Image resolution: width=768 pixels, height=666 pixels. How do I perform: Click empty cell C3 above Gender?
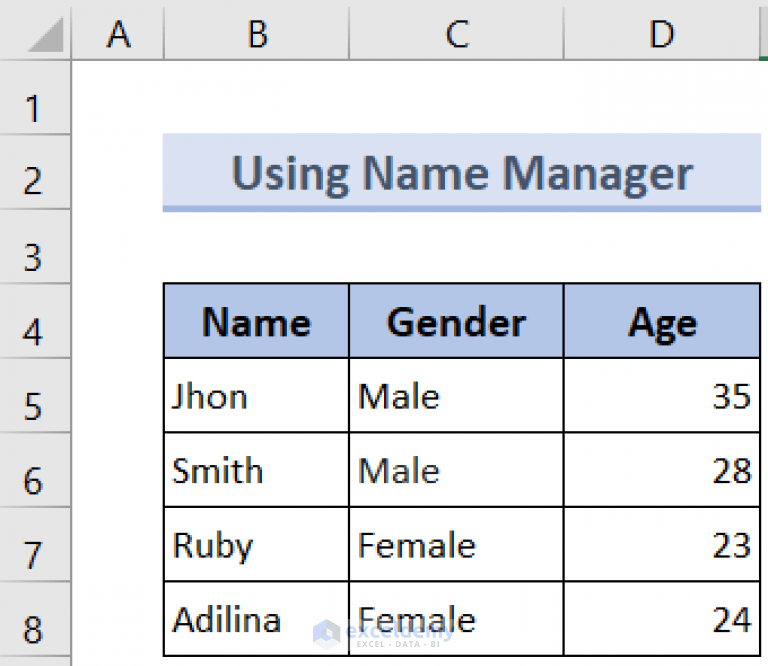(x=456, y=247)
